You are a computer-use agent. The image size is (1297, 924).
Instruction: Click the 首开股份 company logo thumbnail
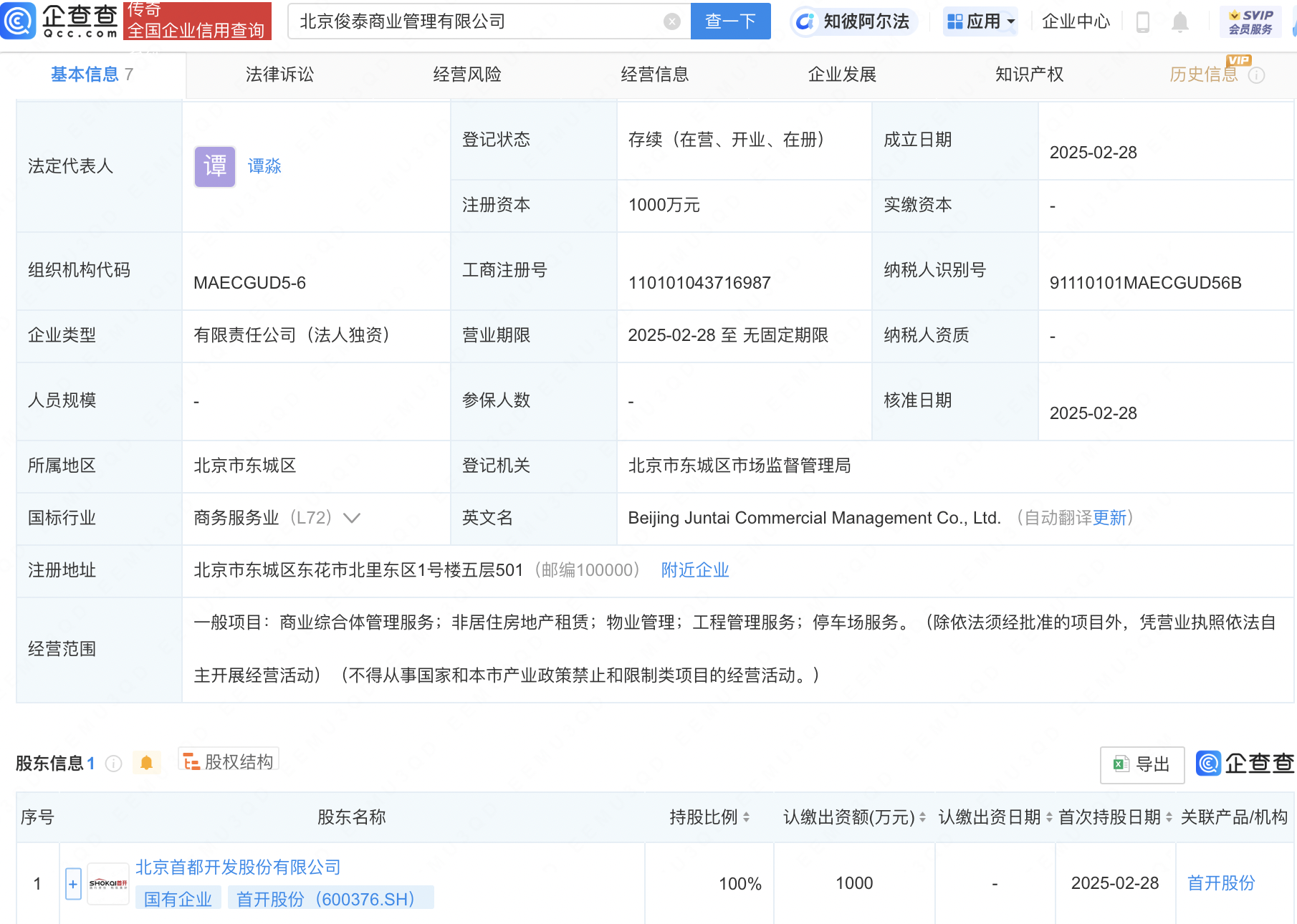coord(108,884)
